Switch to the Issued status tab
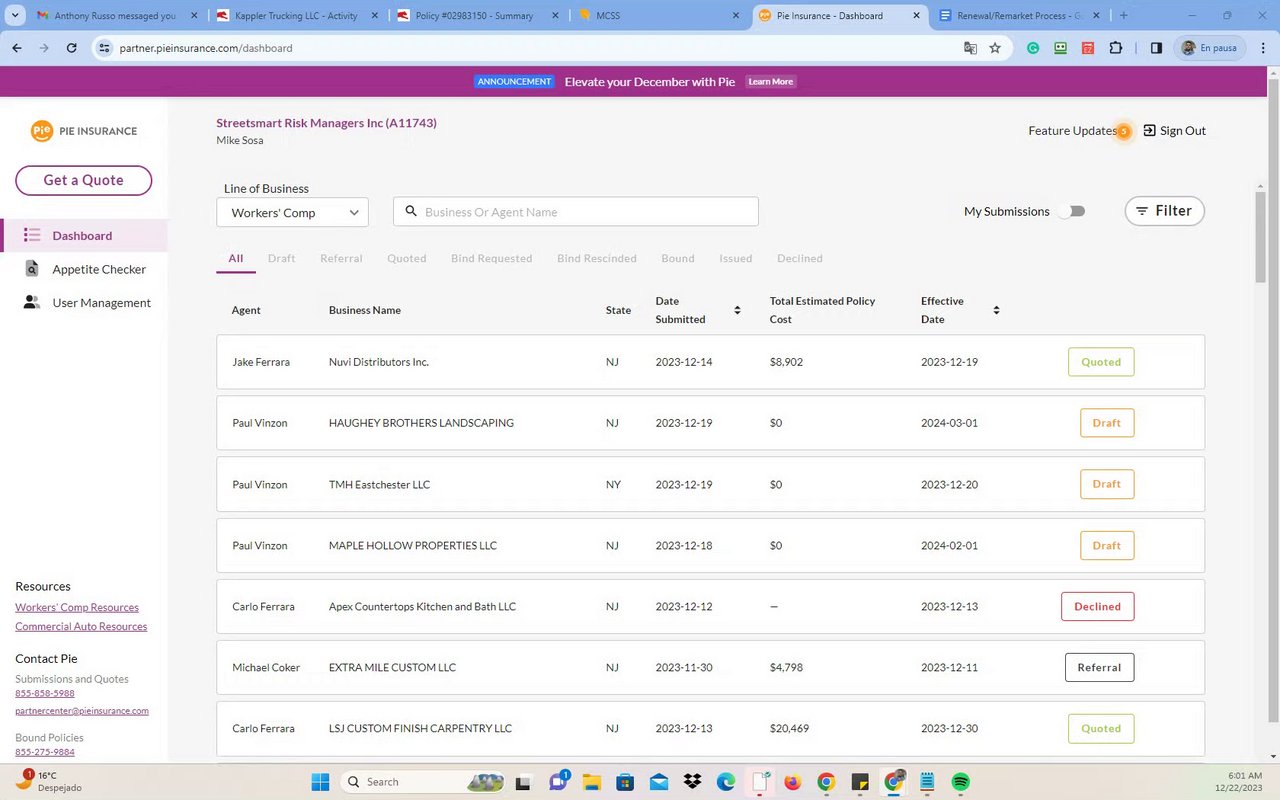 [x=736, y=258]
